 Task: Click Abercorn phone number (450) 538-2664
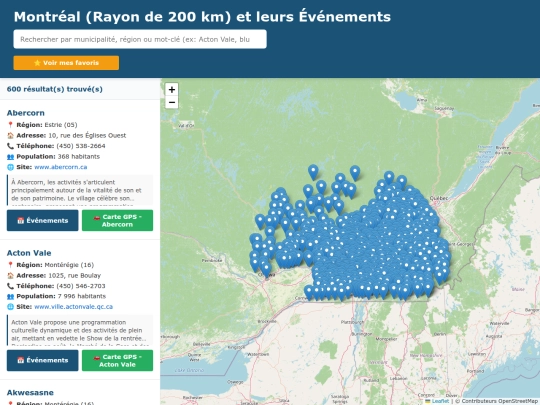(x=81, y=146)
